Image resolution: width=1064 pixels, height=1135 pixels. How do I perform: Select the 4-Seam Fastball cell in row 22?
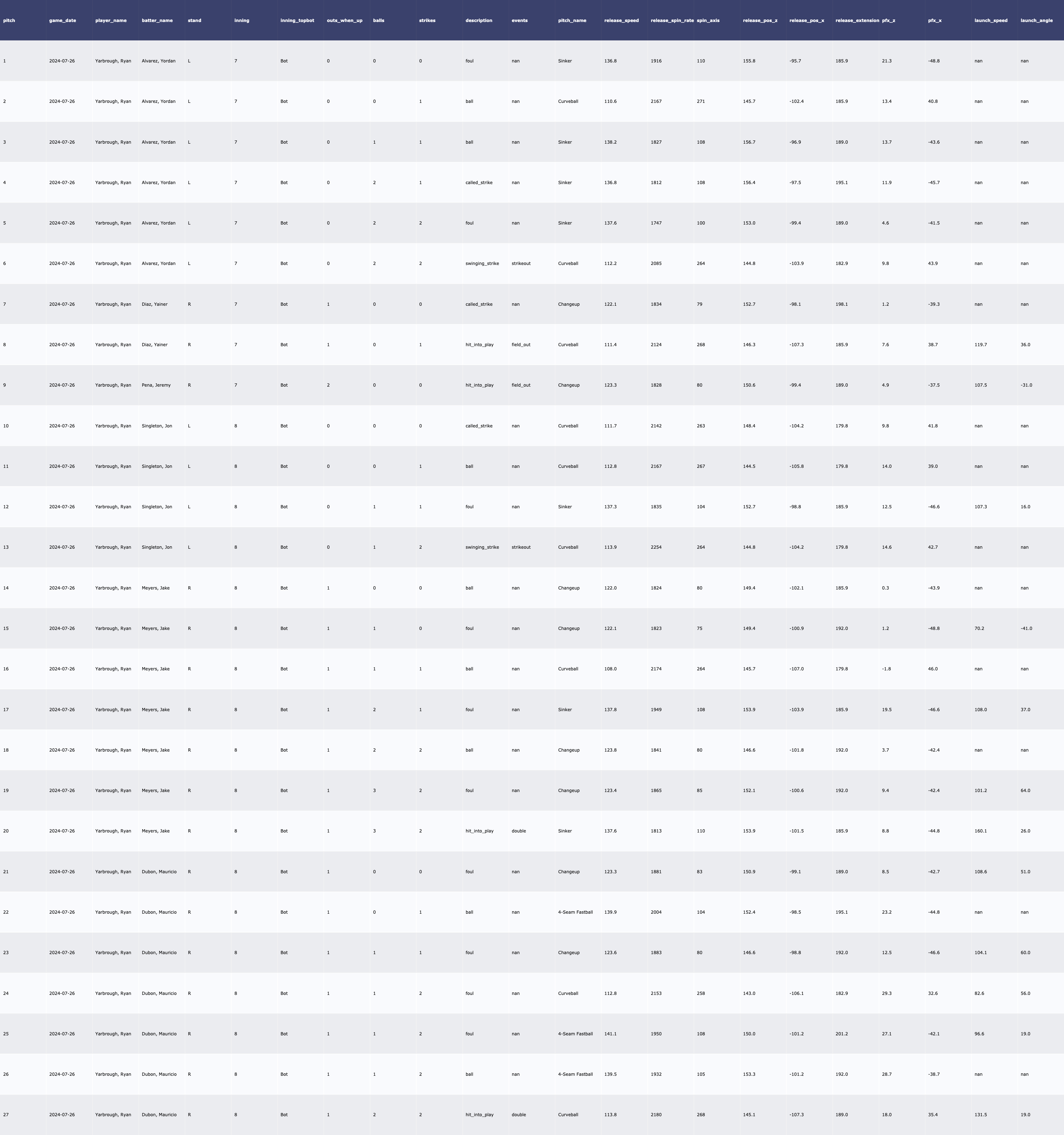pyautogui.click(x=575, y=912)
